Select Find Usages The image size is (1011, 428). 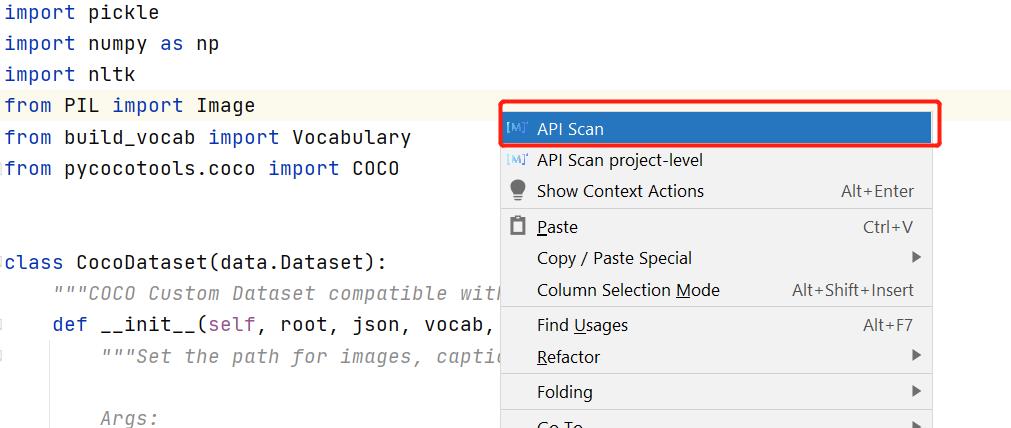pyautogui.click(x=582, y=325)
